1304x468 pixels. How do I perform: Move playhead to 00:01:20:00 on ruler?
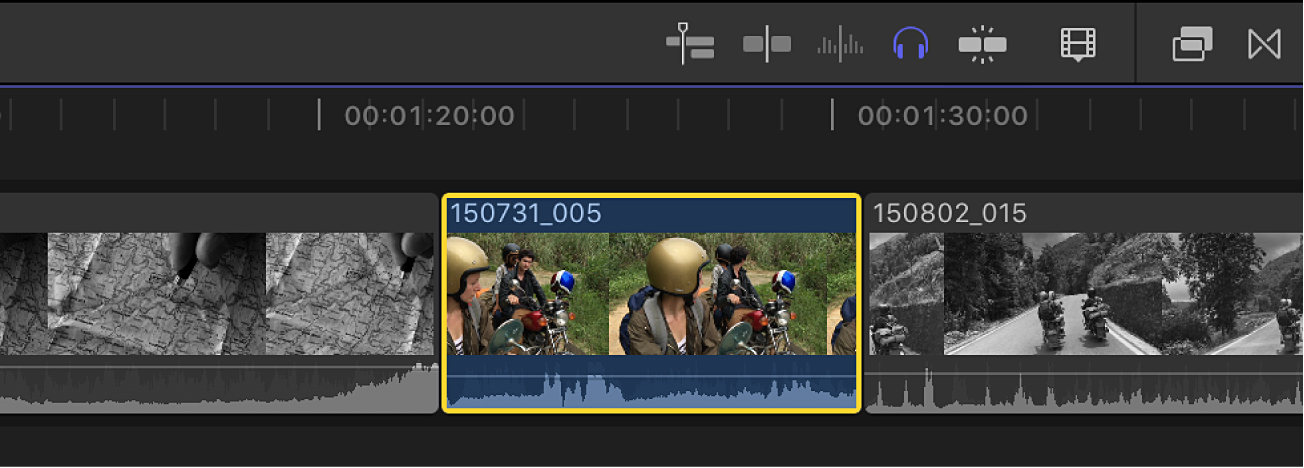click(320, 115)
